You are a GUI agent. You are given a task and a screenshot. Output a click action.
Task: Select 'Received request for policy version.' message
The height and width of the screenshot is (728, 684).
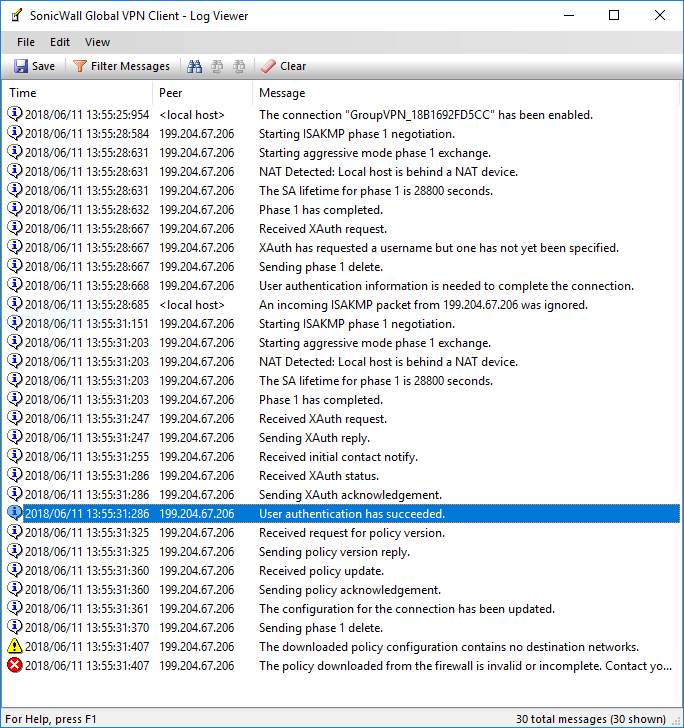click(x=352, y=533)
